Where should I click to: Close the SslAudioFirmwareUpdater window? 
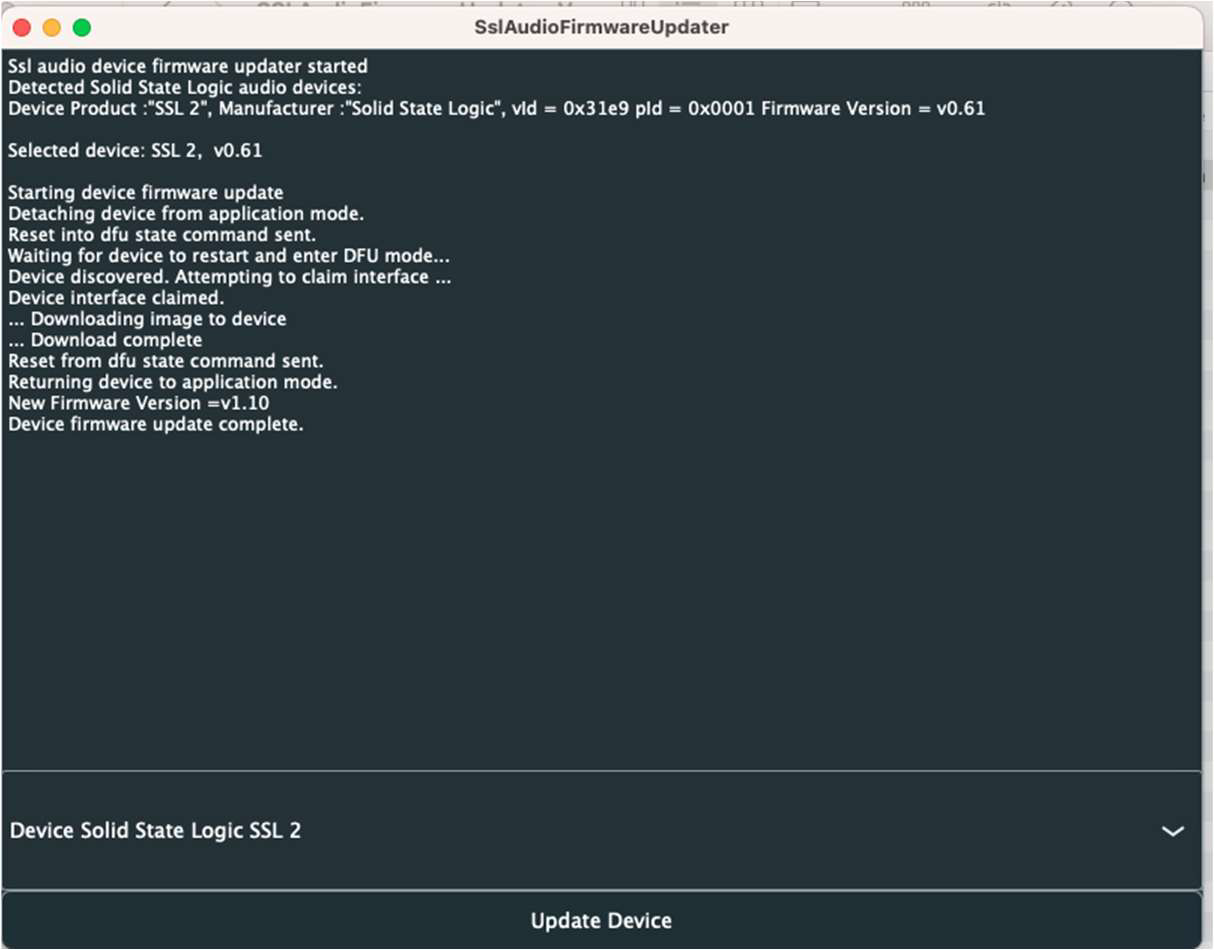(x=21, y=27)
